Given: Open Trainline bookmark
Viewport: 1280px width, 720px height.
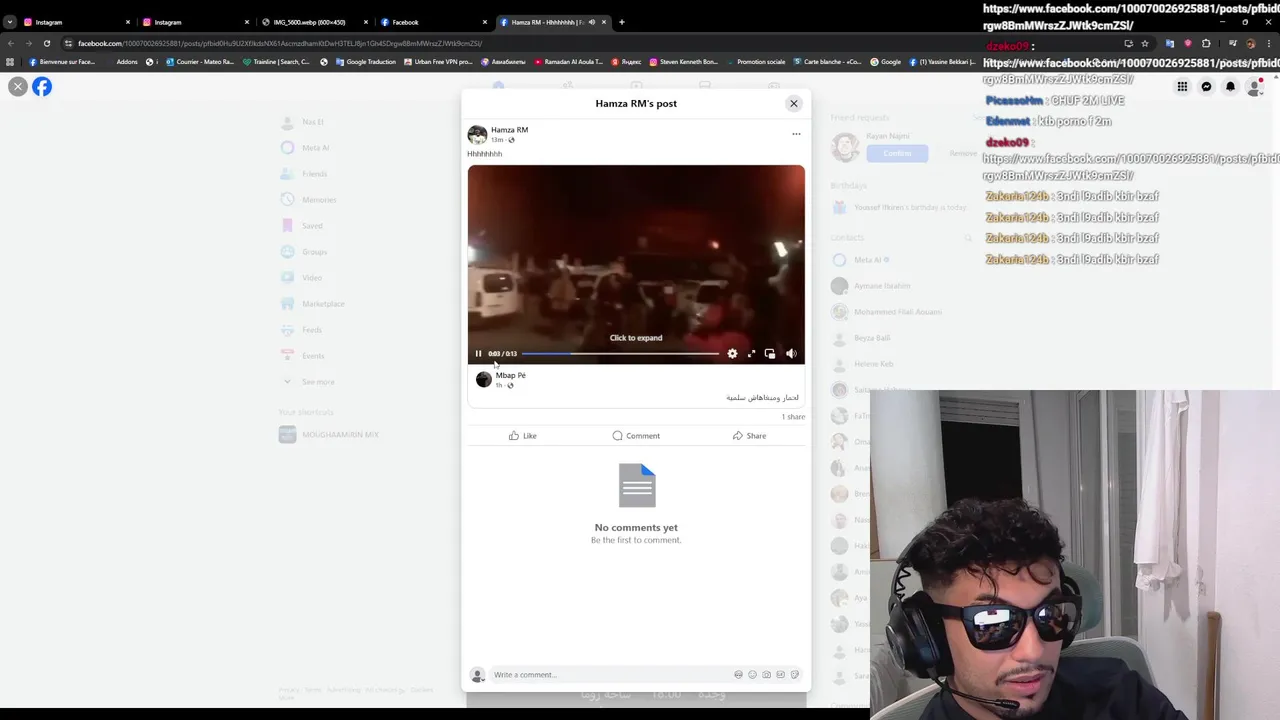Looking at the screenshot, I should tap(277, 62).
